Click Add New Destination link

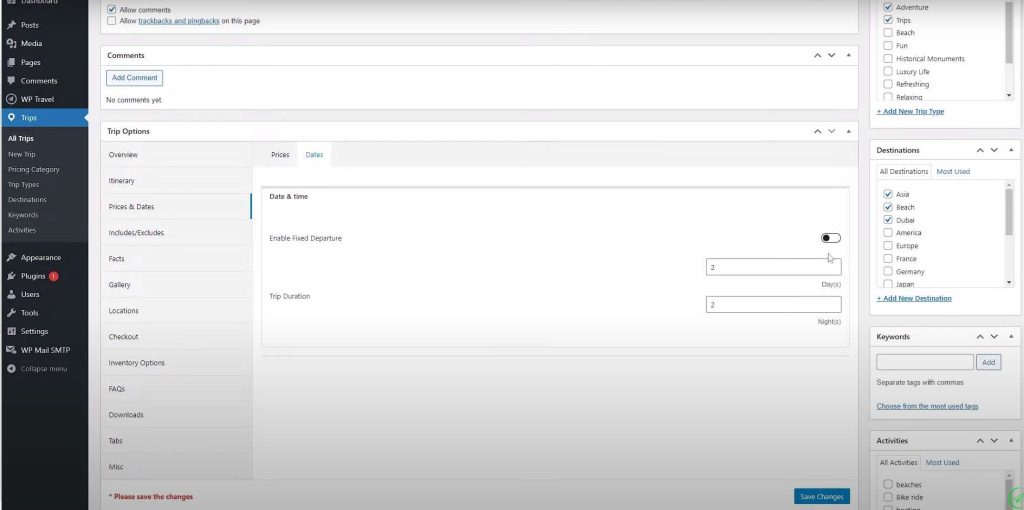914,298
